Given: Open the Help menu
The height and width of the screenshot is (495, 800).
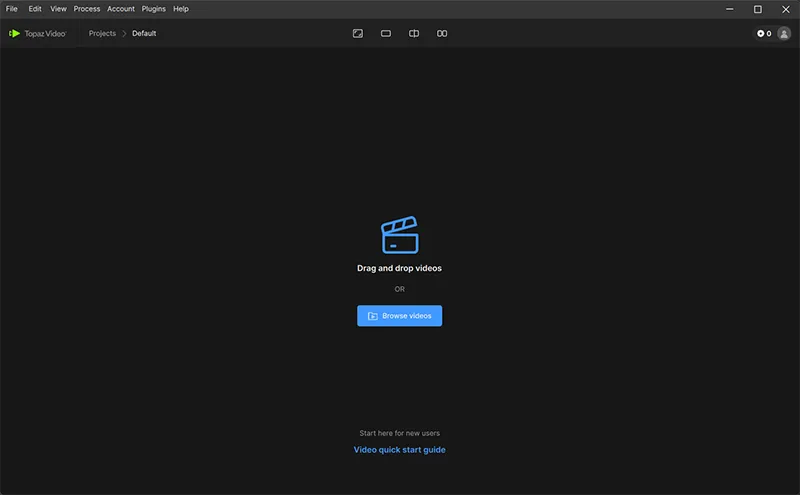Looking at the screenshot, I should click(181, 9).
